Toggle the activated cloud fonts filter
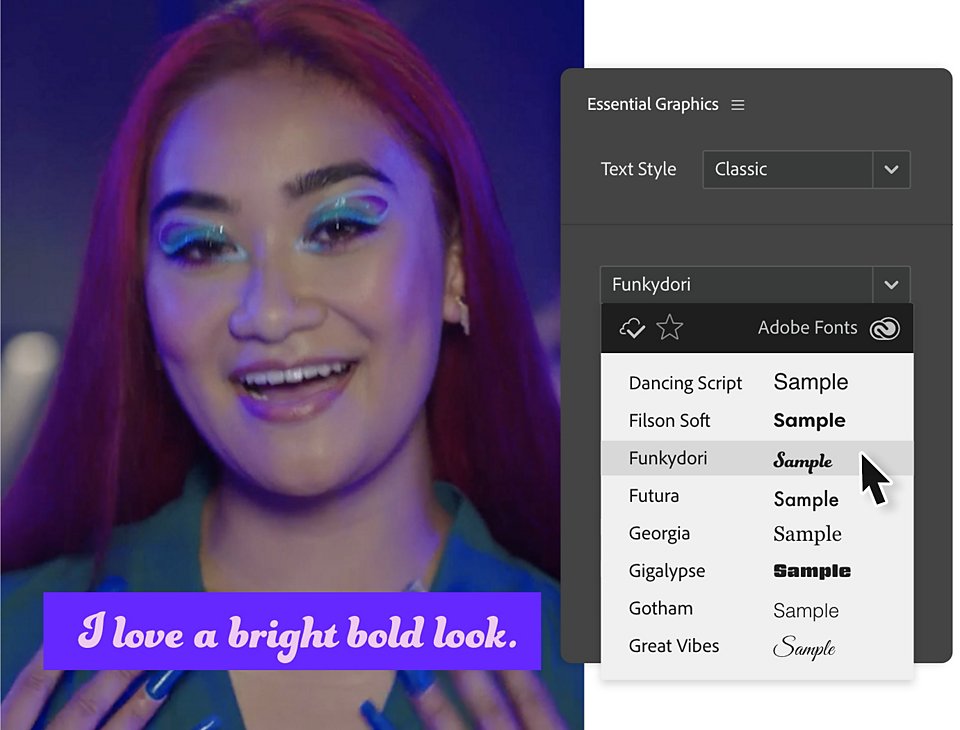Viewport: 960px width, 730px height. pyautogui.click(x=632, y=328)
